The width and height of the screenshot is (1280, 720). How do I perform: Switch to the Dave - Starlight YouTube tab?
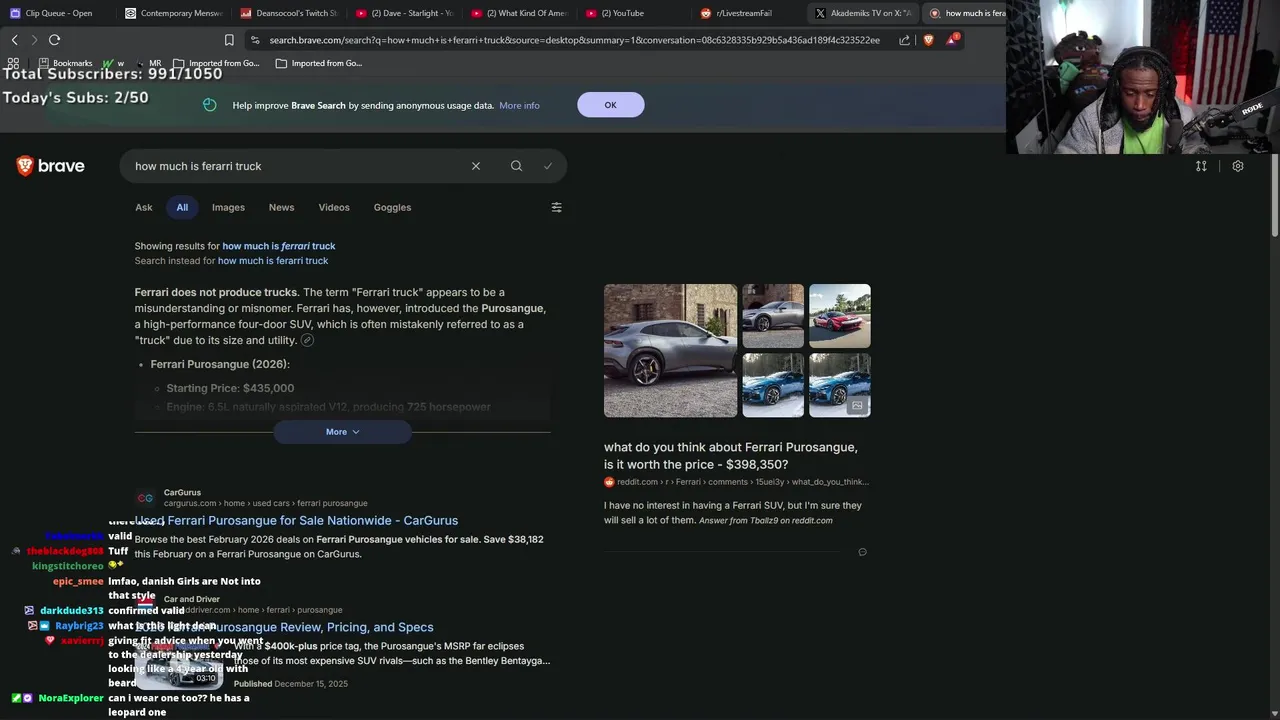pos(403,13)
